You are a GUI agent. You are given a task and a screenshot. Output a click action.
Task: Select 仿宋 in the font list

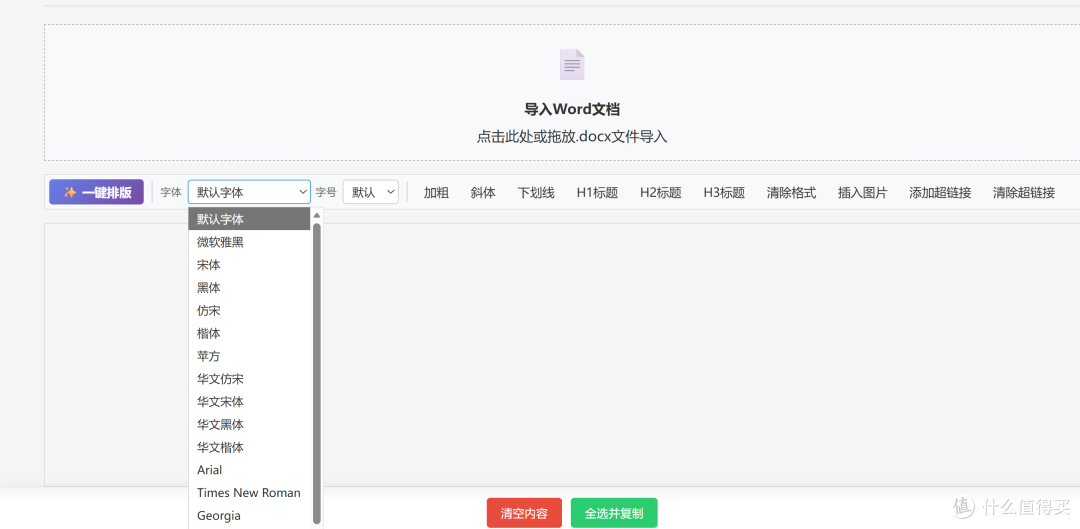coord(249,310)
